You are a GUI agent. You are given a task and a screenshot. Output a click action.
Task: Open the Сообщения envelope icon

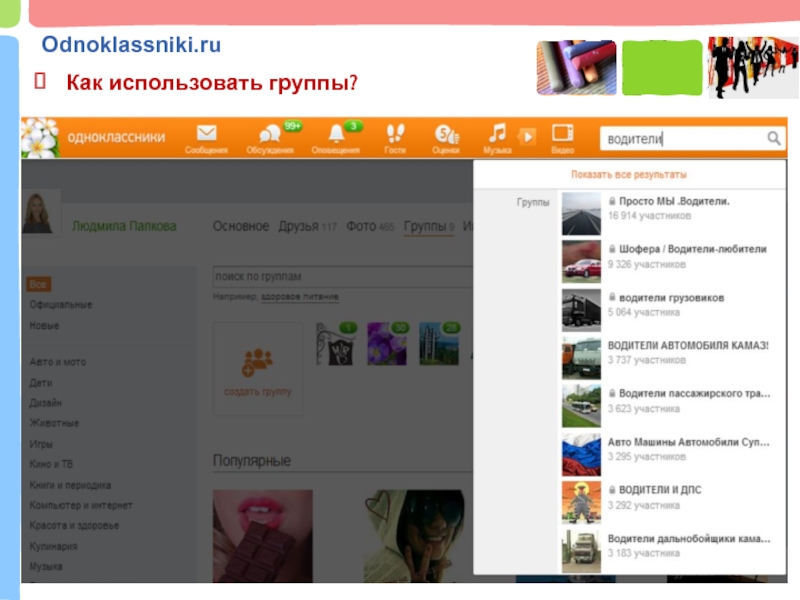coord(207,134)
